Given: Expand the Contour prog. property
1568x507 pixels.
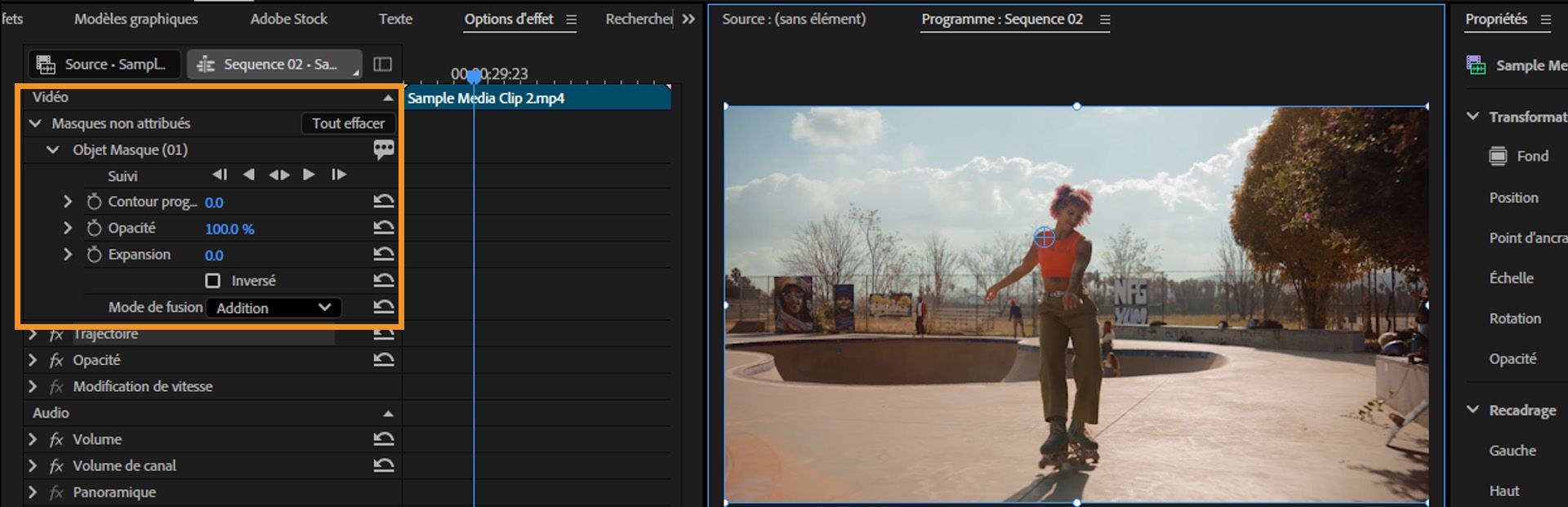Looking at the screenshot, I should click(68, 202).
